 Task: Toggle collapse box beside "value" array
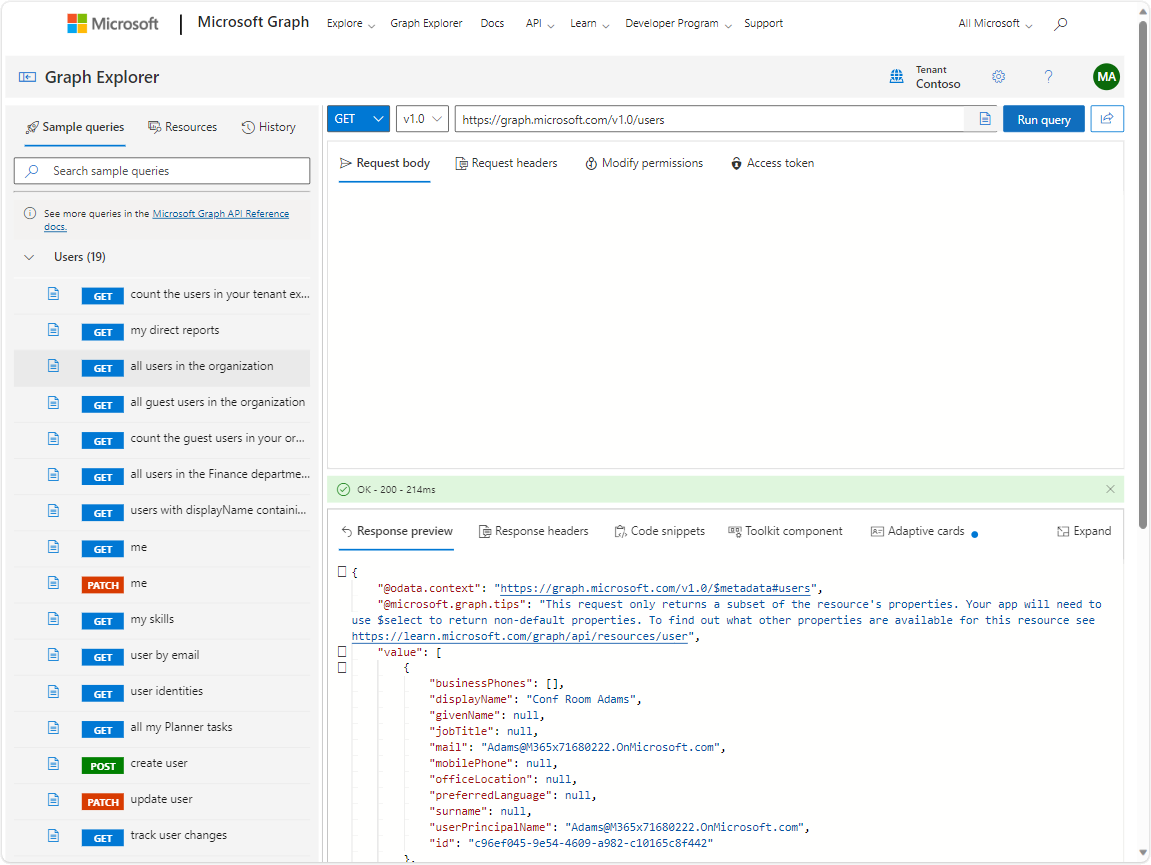pos(342,651)
